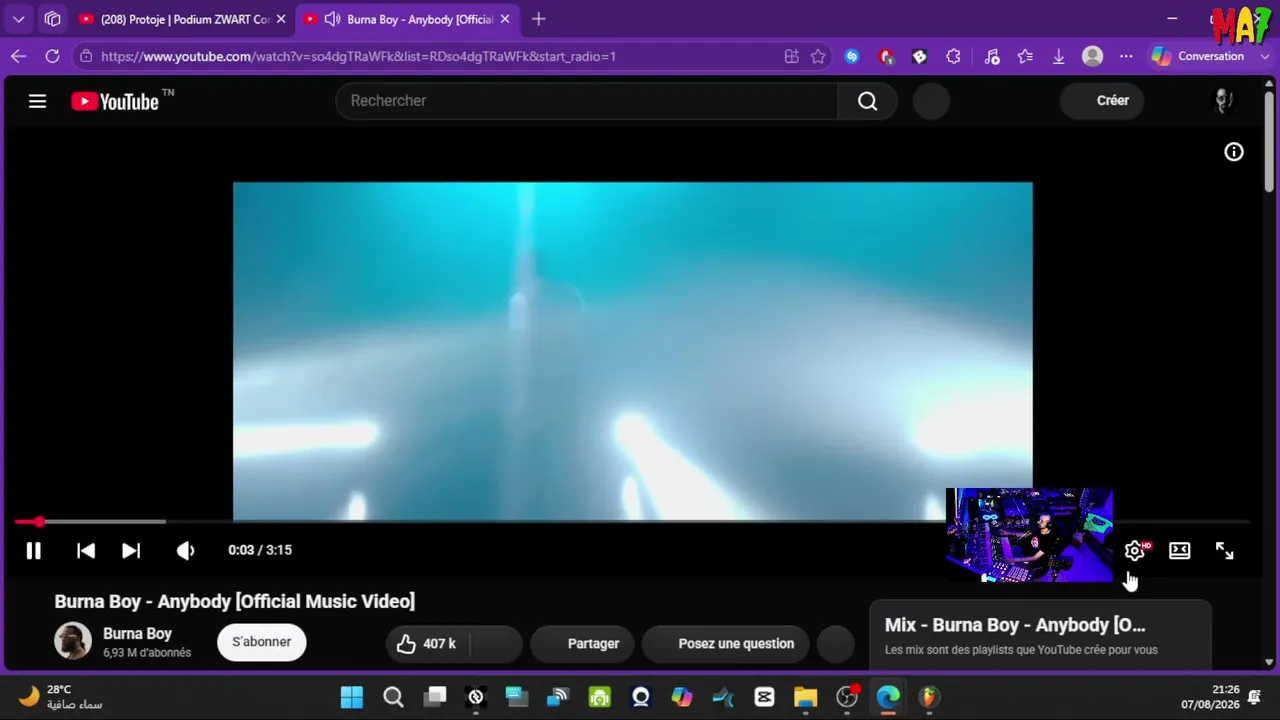Close the Burna Boy - Anybody tab
1280x720 pixels.
tap(505, 19)
